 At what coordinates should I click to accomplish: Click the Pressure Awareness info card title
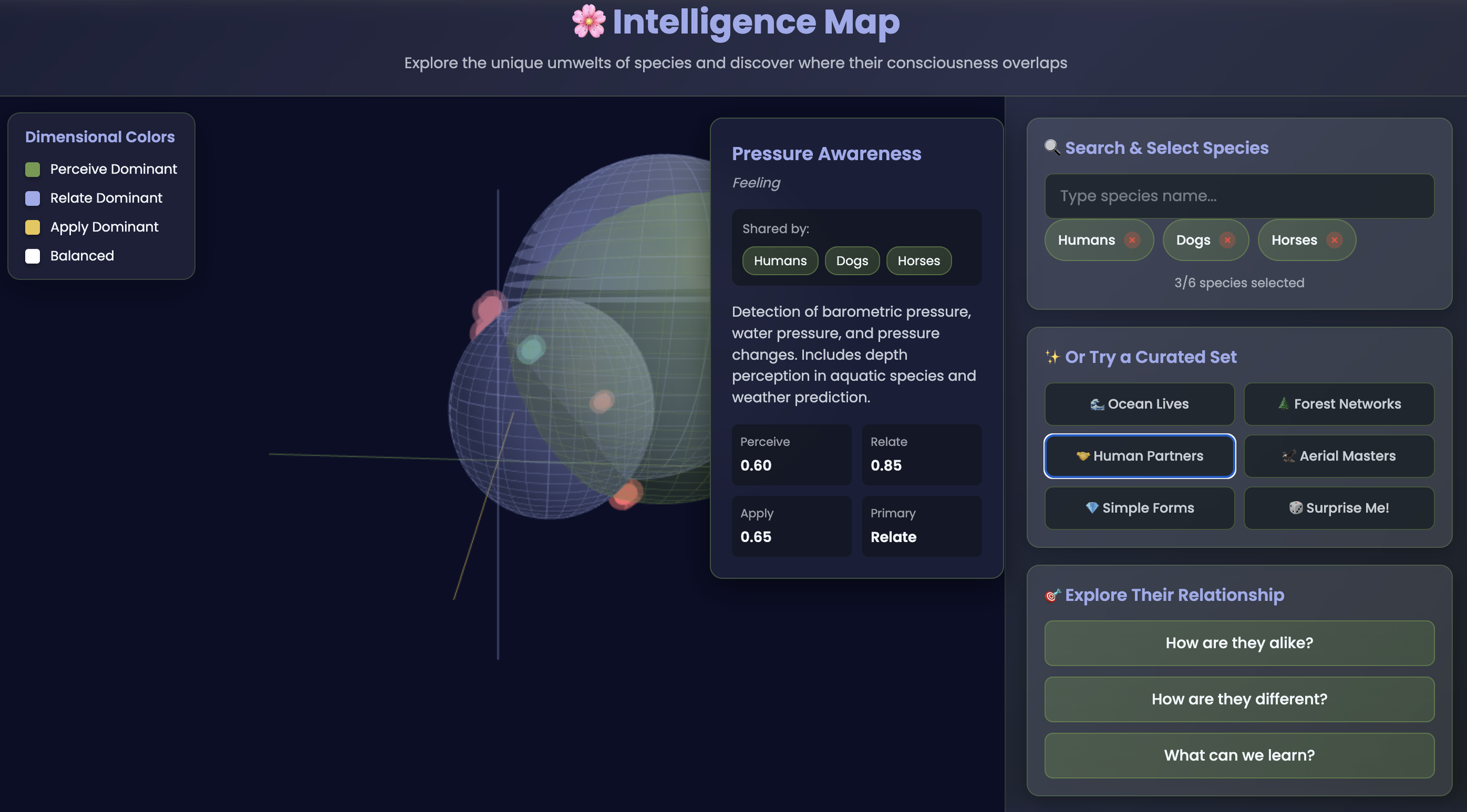click(827, 153)
